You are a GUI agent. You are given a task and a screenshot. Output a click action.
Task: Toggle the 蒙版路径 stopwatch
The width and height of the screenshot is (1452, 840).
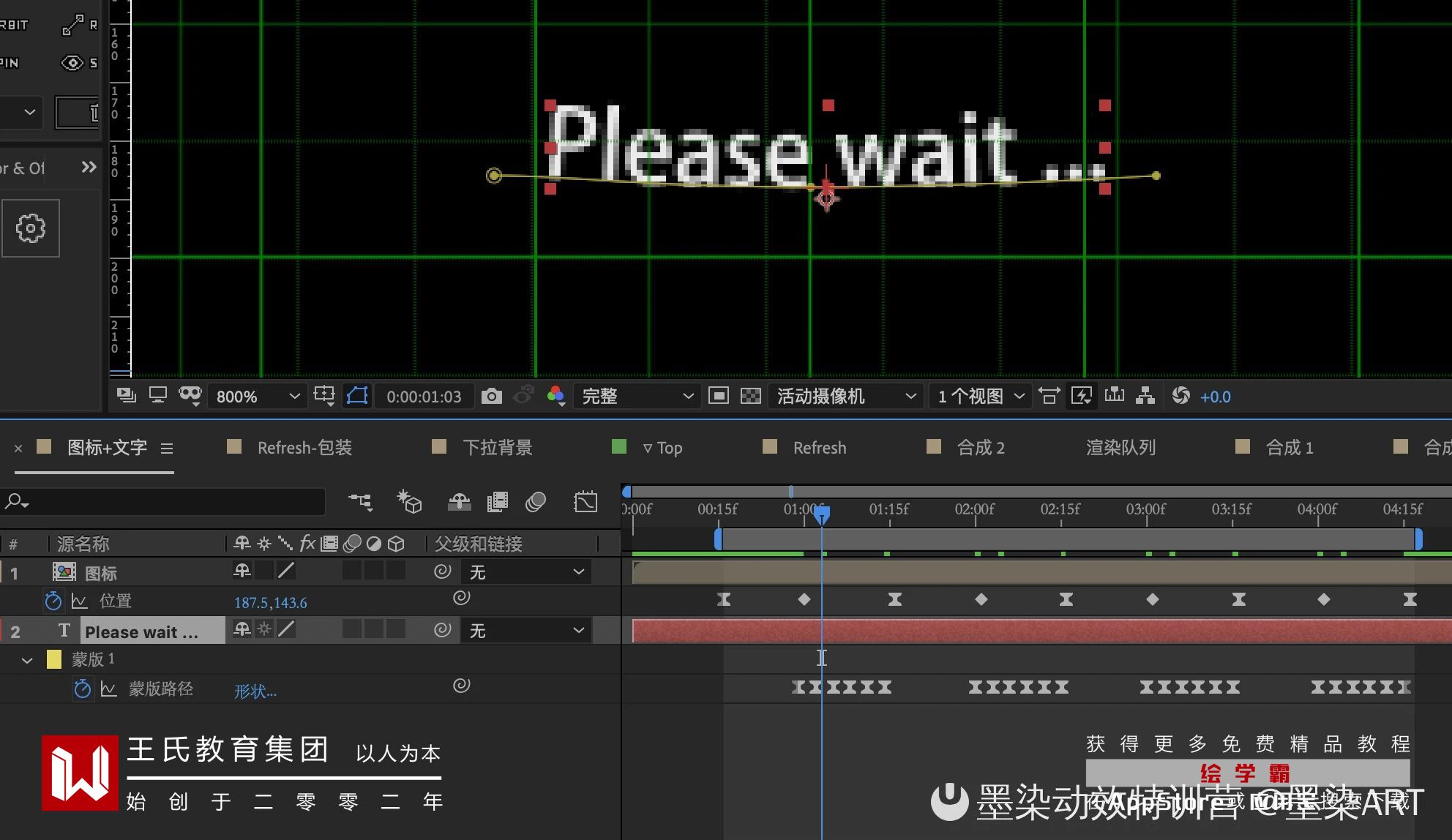point(82,689)
